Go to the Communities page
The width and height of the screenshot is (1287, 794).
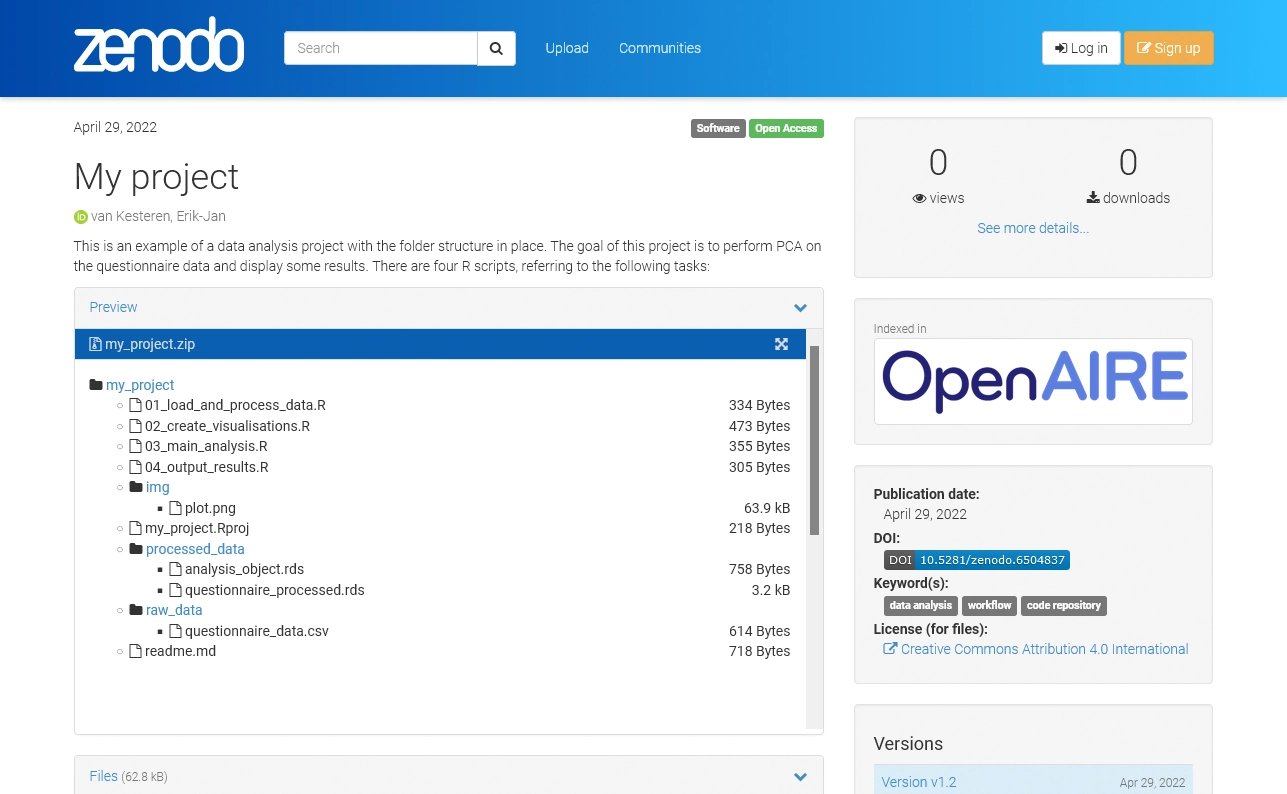click(660, 48)
